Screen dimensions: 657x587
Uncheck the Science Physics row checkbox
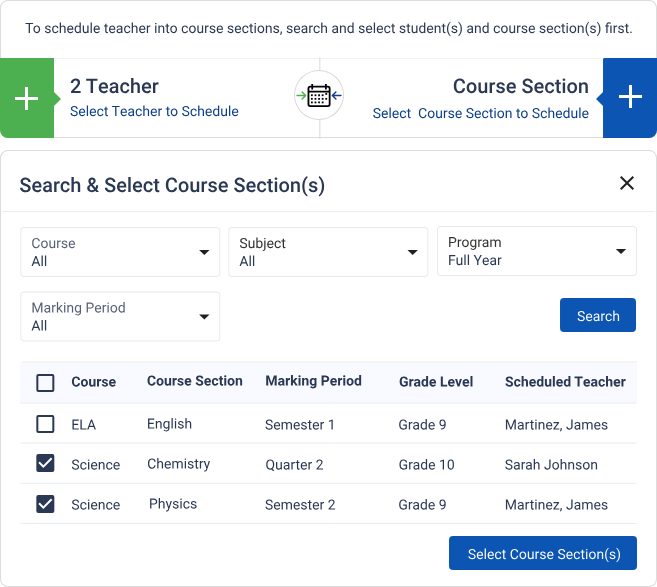[45, 504]
